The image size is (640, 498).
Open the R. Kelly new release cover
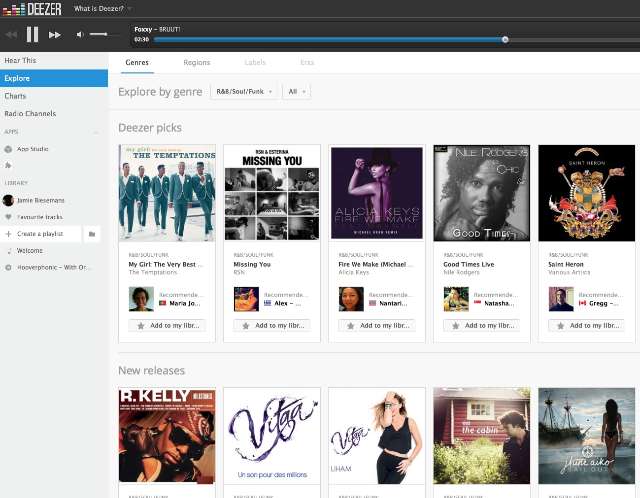click(x=167, y=436)
